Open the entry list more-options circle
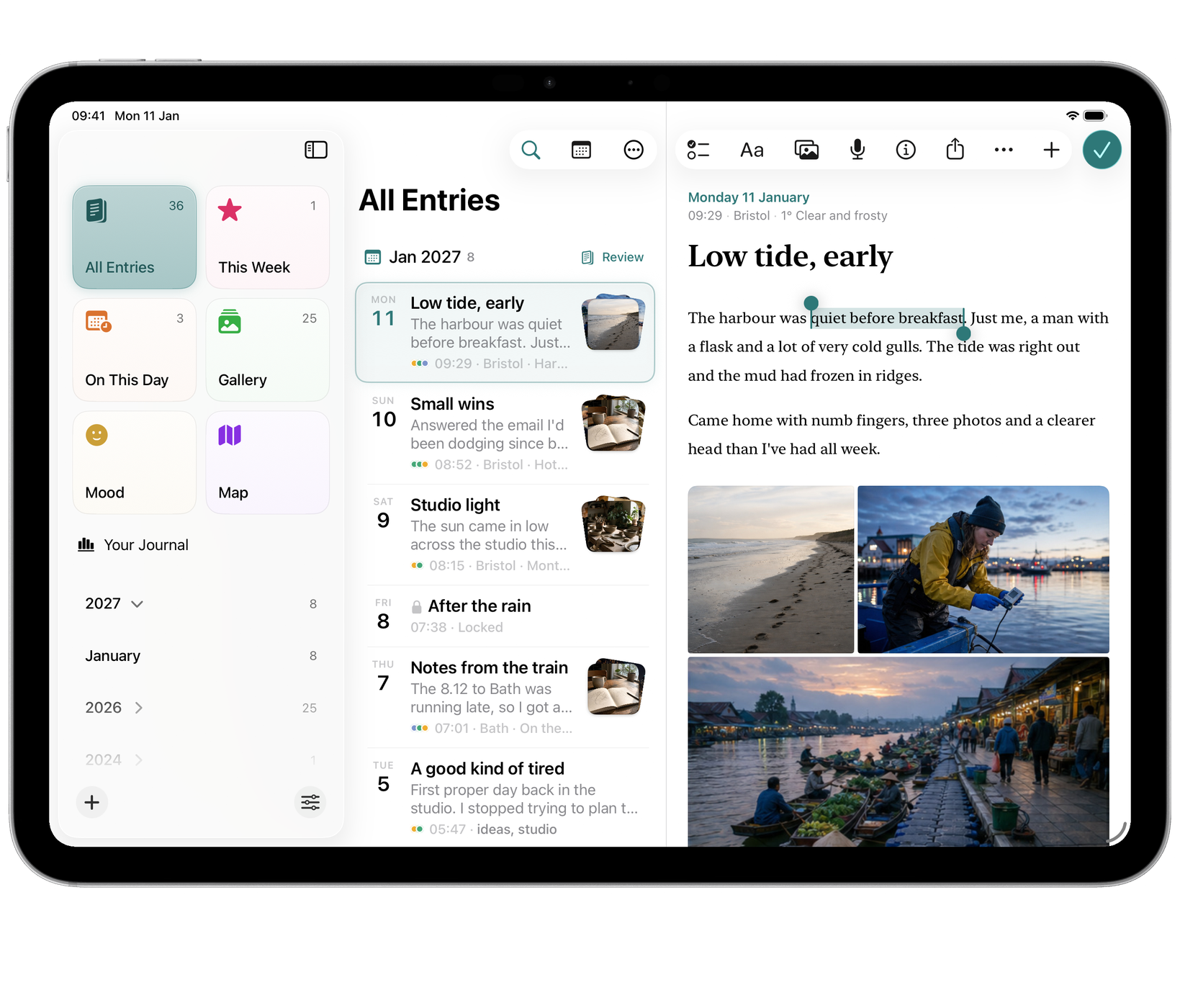The height and width of the screenshot is (1008, 1180). 634,150
